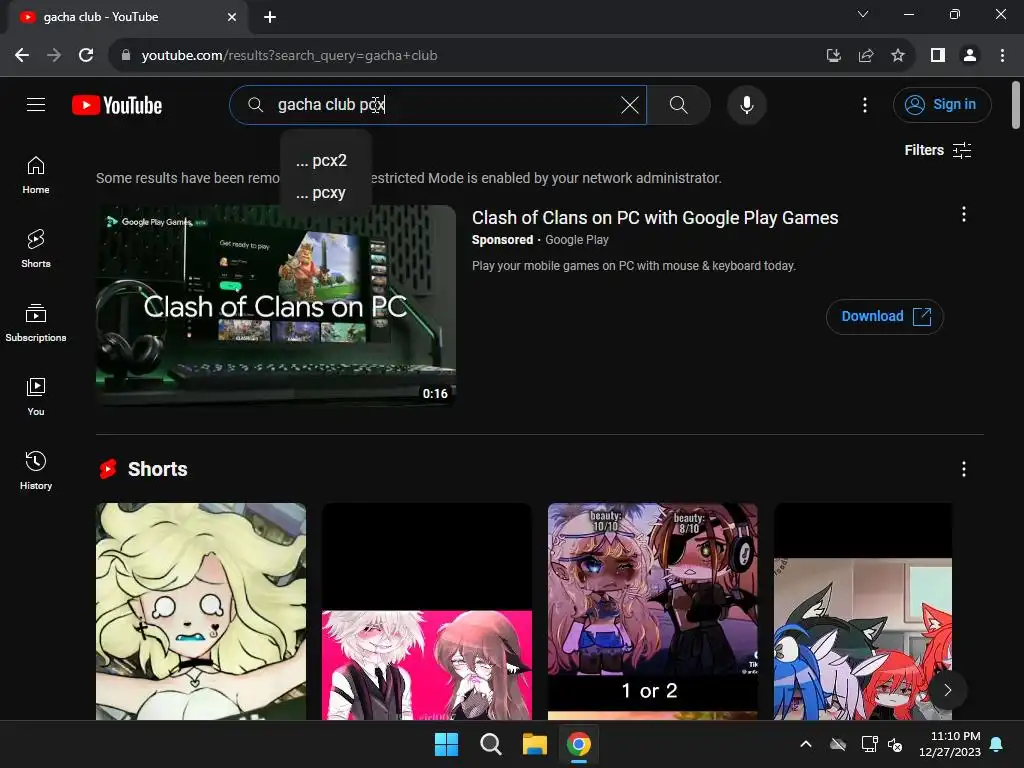The width and height of the screenshot is (1024, 768).
Task: Open Shorts in the sidebar
Action: 36,249
